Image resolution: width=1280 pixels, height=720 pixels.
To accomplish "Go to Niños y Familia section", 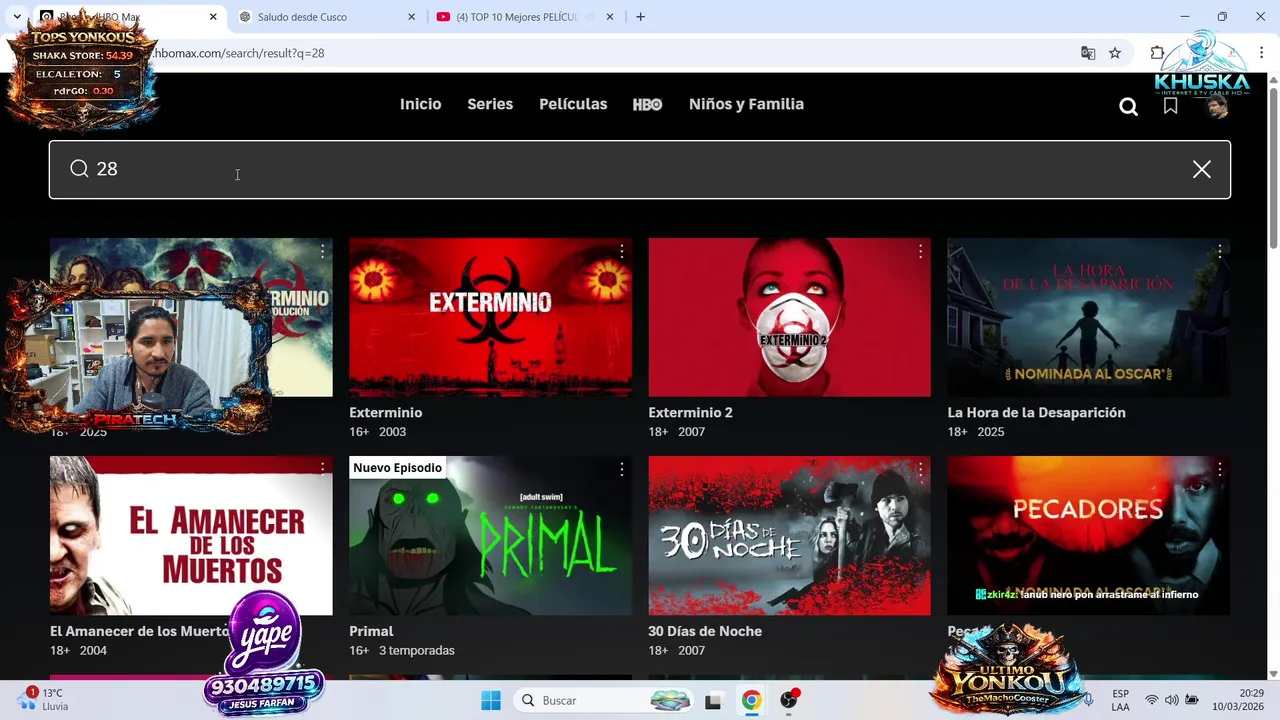I will [746, 104].
